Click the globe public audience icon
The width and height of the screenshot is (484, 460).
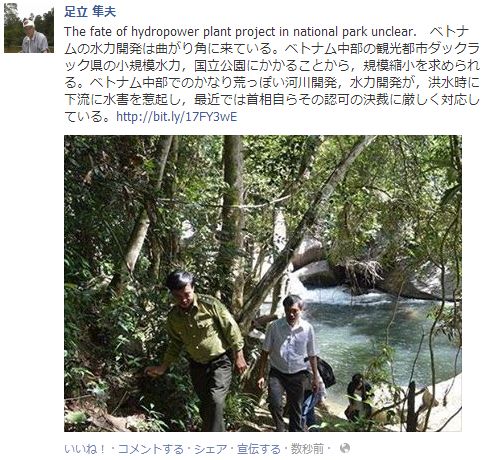tap(345, 448)
